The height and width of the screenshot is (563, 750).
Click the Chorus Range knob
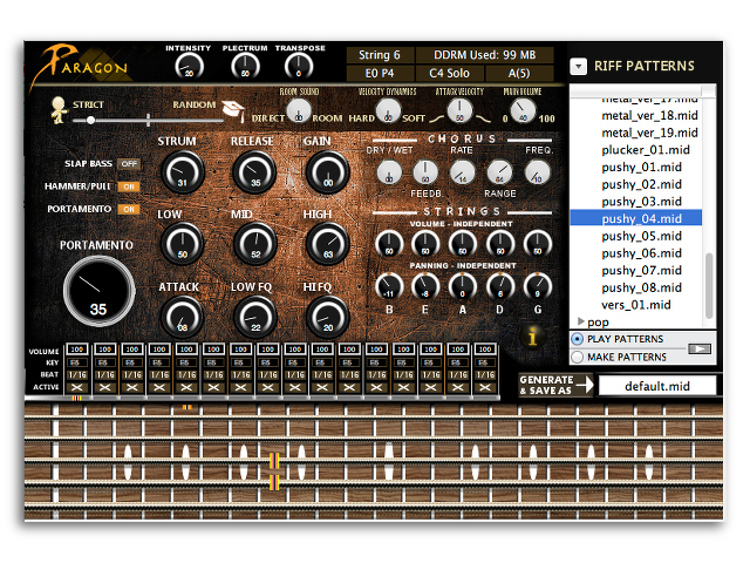coord(500,172)
